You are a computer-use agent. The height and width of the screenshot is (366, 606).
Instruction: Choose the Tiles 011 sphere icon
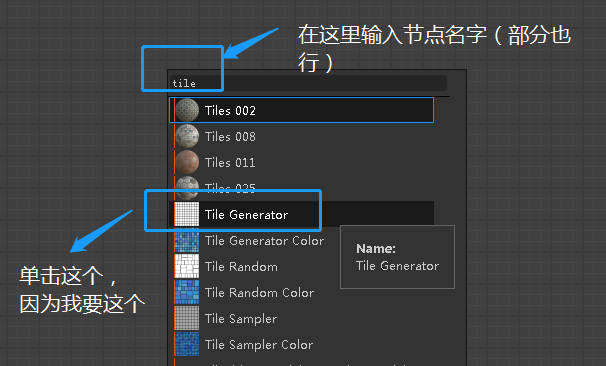(x=187, y=162)
